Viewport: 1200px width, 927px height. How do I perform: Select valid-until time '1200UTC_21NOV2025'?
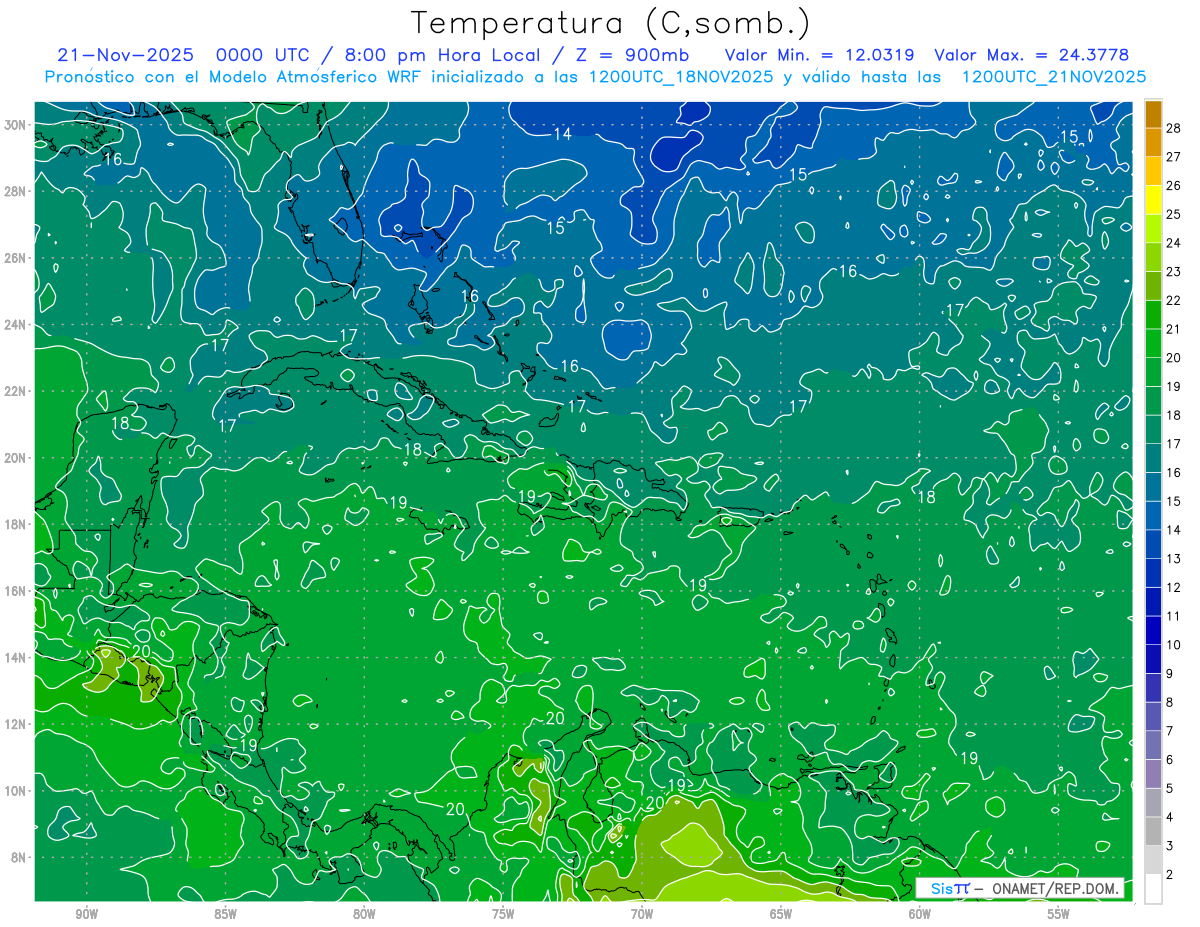[x=1054, y=77]
